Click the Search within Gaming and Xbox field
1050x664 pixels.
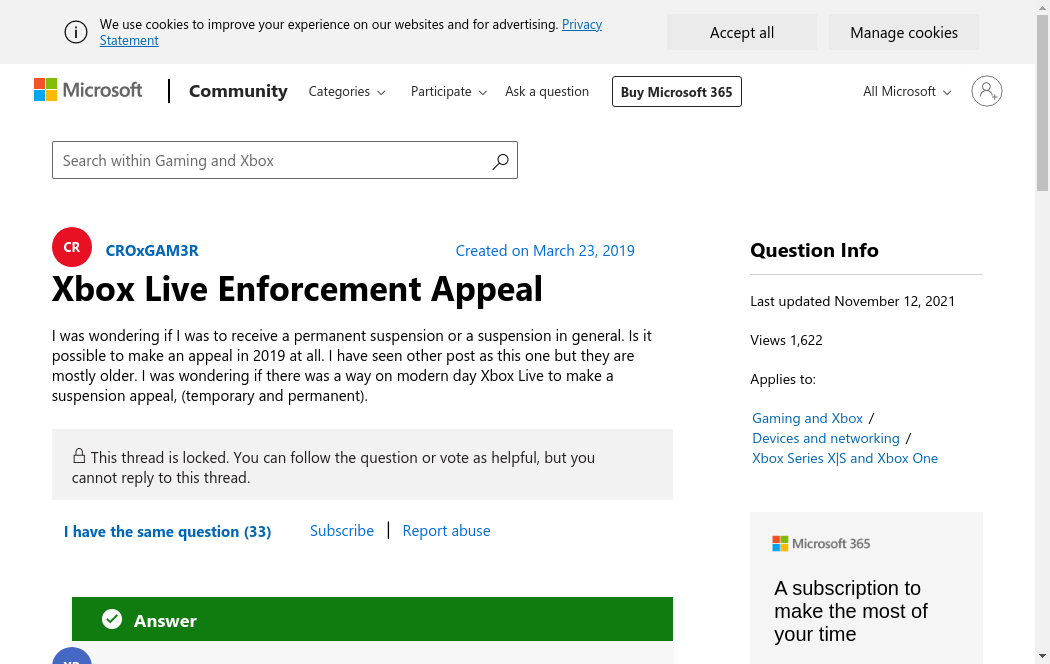[x=270, y=161]
